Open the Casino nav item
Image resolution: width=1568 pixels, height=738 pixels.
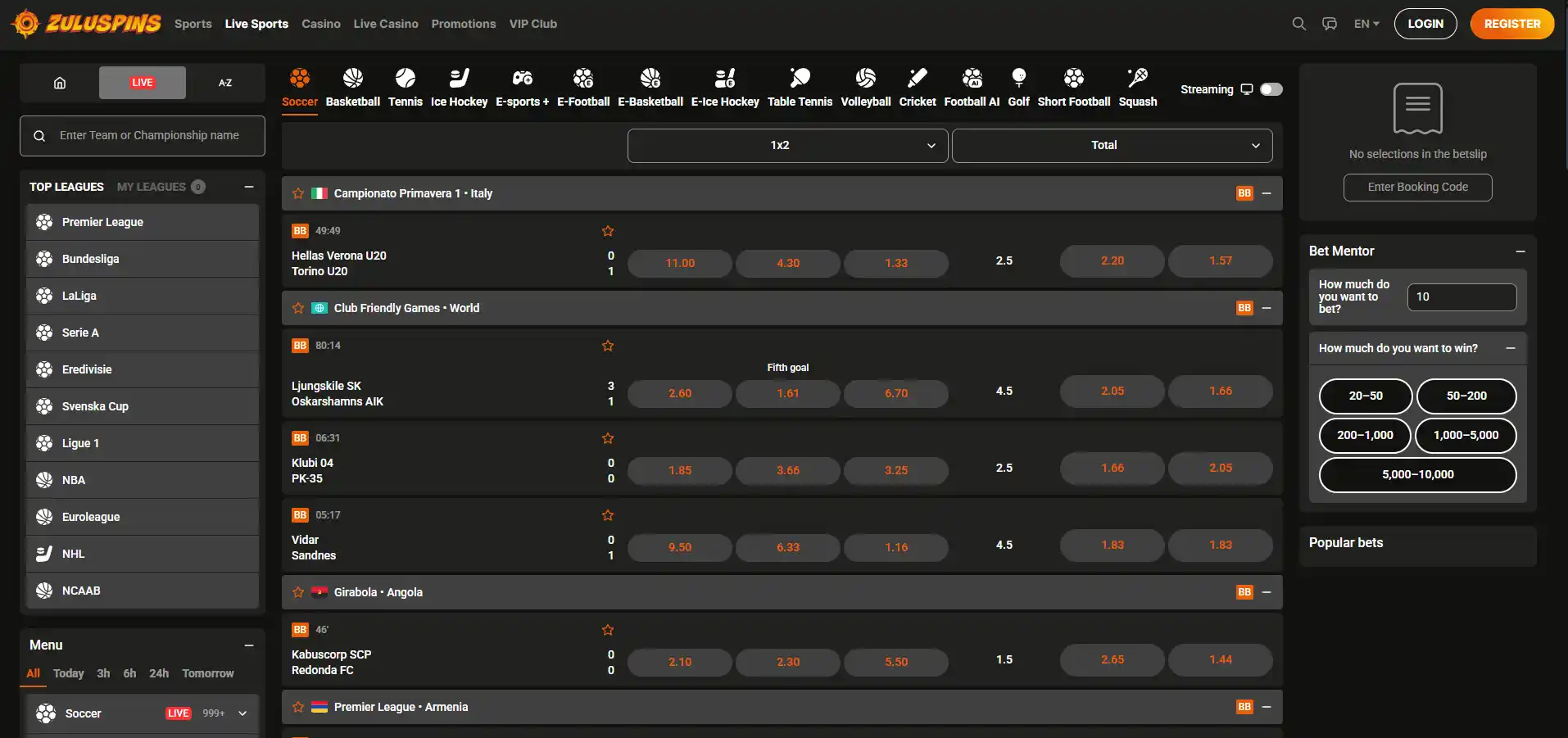321,24
